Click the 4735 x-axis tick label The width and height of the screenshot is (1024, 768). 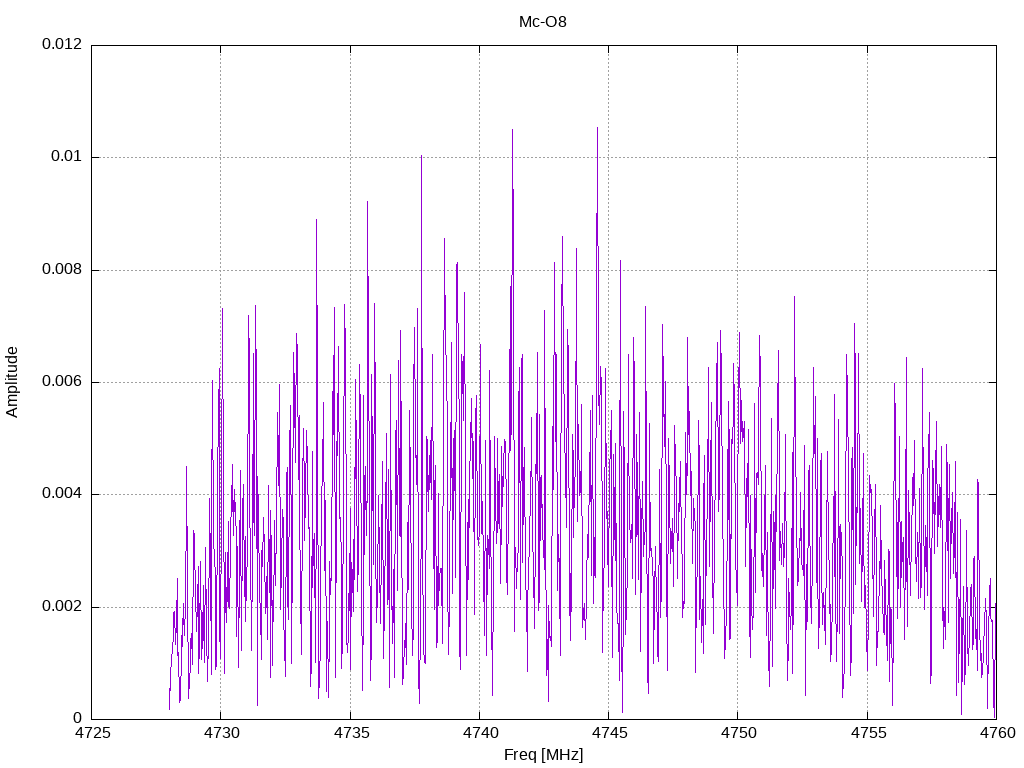pos(351,733)
